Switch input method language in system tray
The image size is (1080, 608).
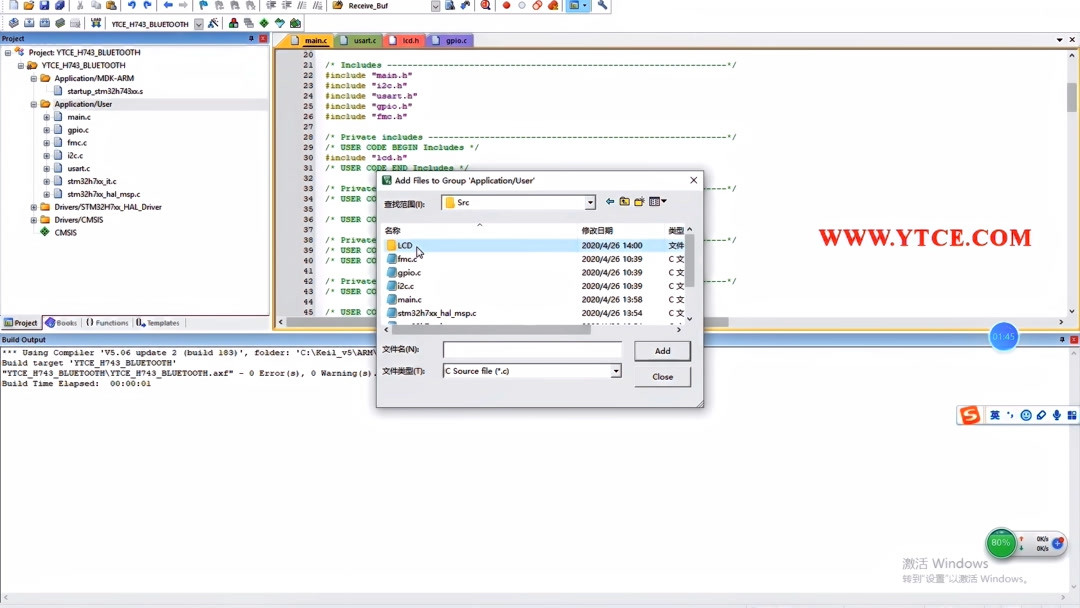tap(994, 414)
